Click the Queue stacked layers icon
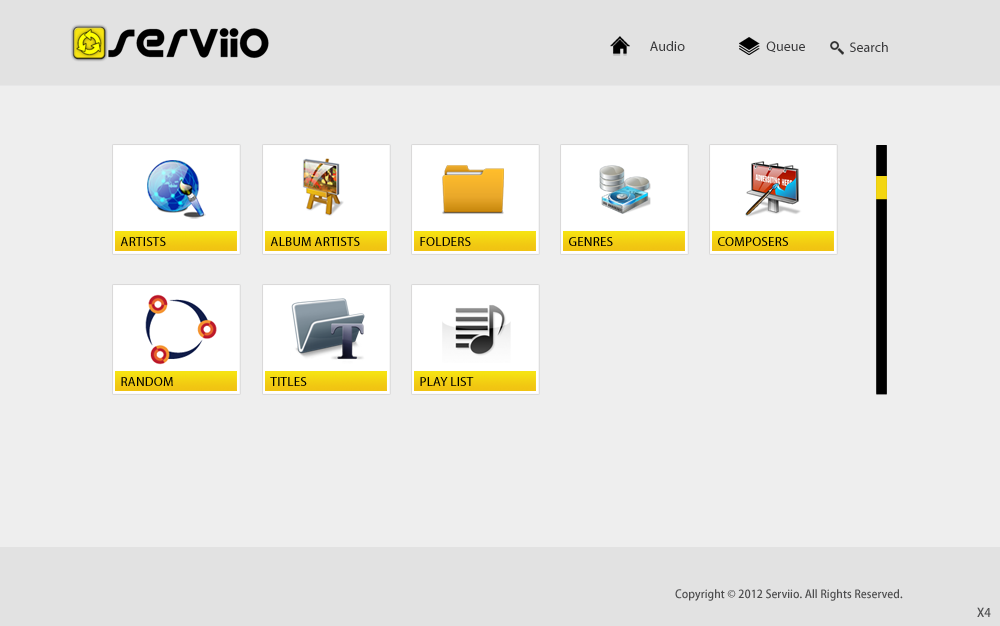Image resolution: width=1000 pixels, height=626 pixels. (749, 46)
